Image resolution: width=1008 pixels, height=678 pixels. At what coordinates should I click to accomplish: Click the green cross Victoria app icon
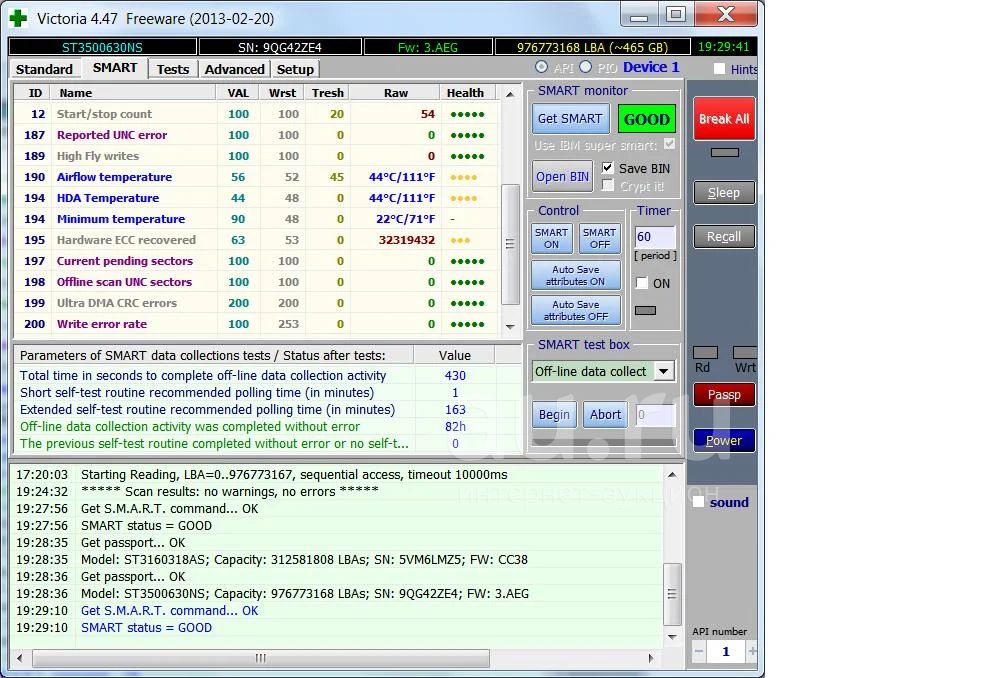click(18, 18)
